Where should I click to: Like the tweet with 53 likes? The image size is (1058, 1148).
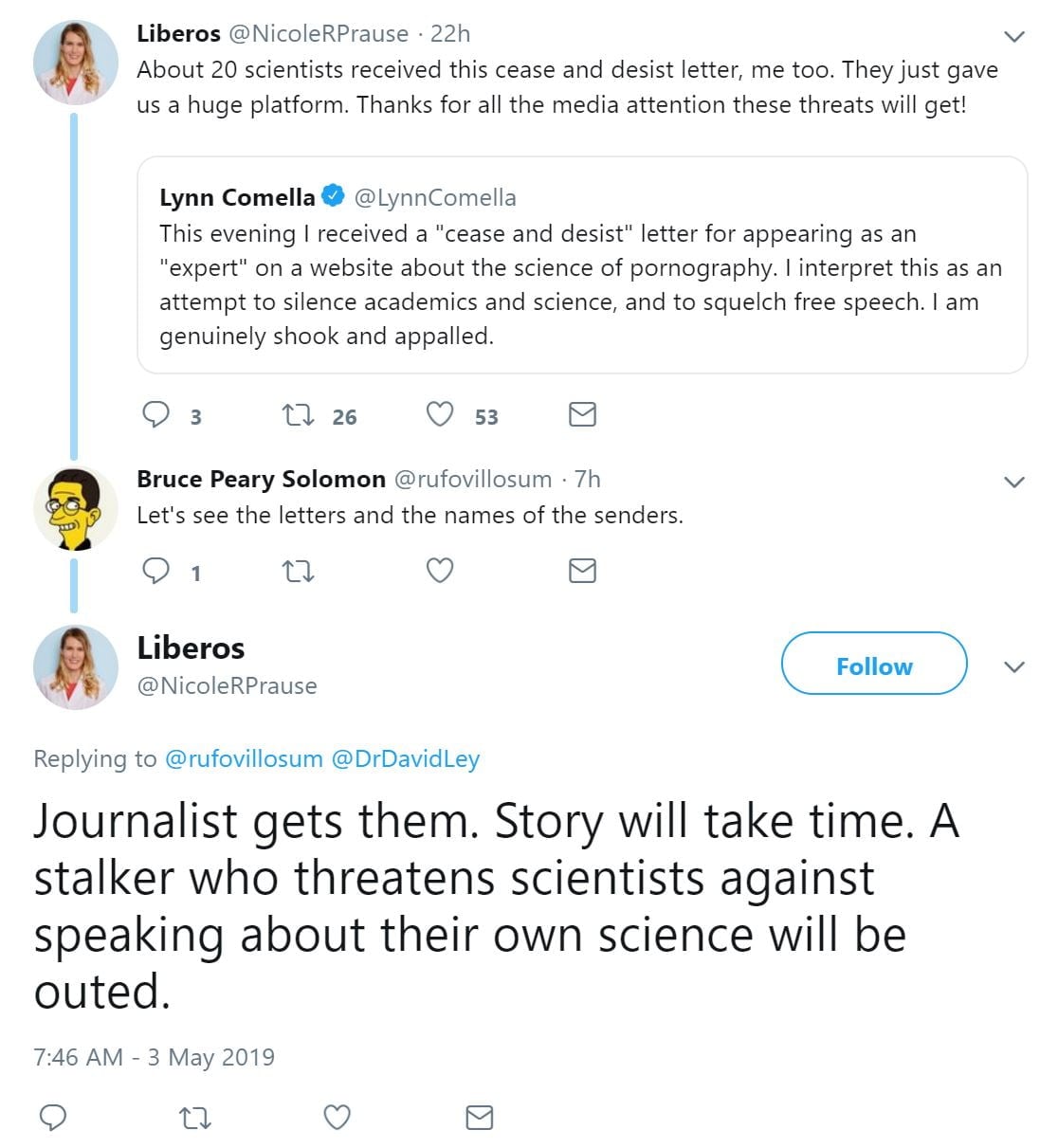(x=439, y=415)
